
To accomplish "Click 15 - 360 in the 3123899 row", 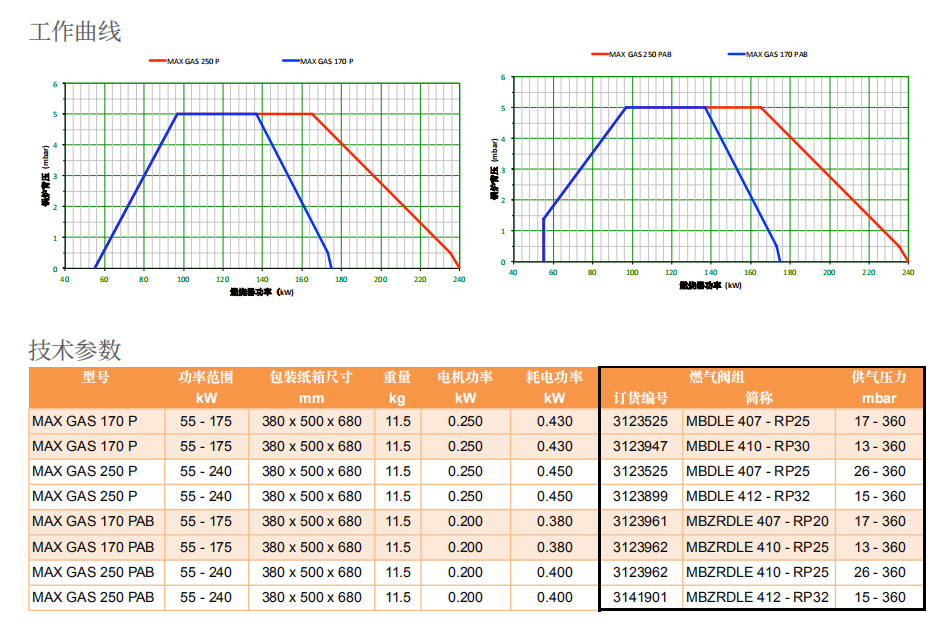I will click(879, 497).
